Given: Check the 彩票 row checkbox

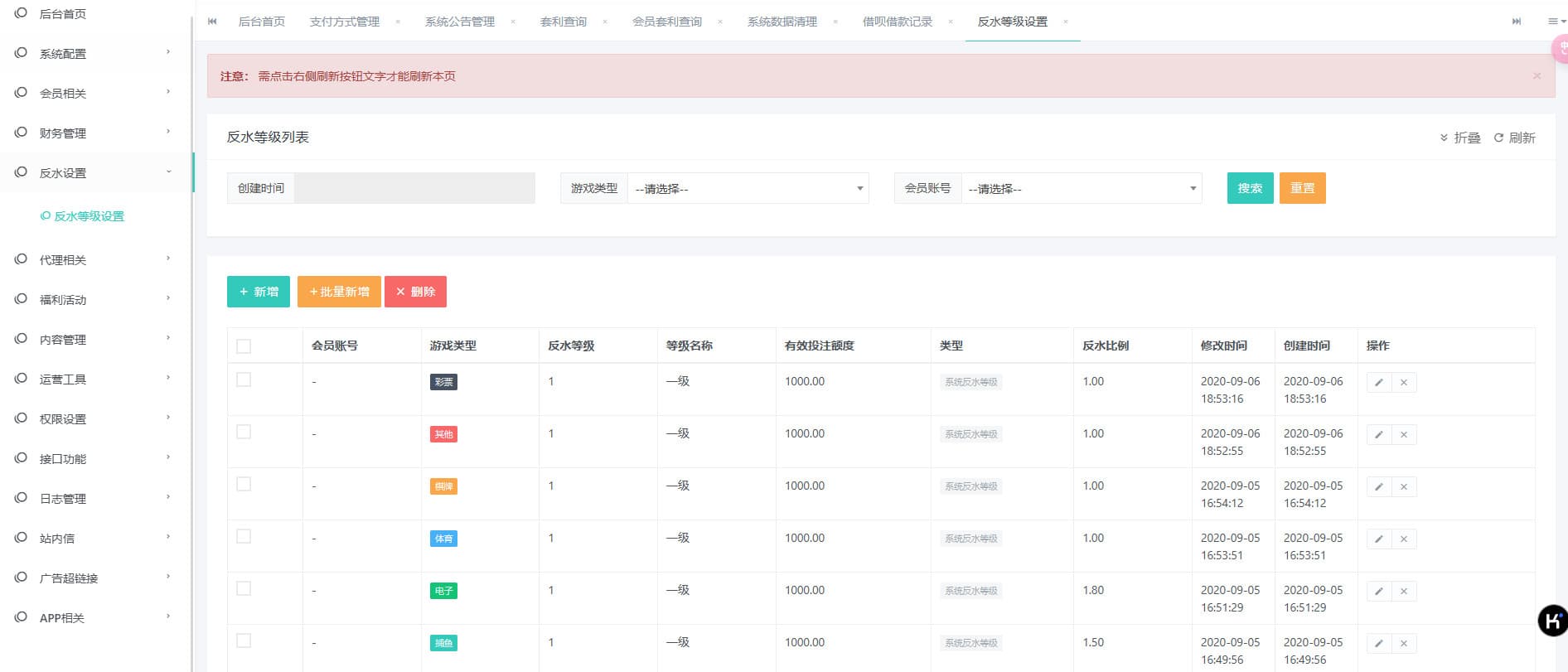Looking at the screenshot, I should point(244,380).
